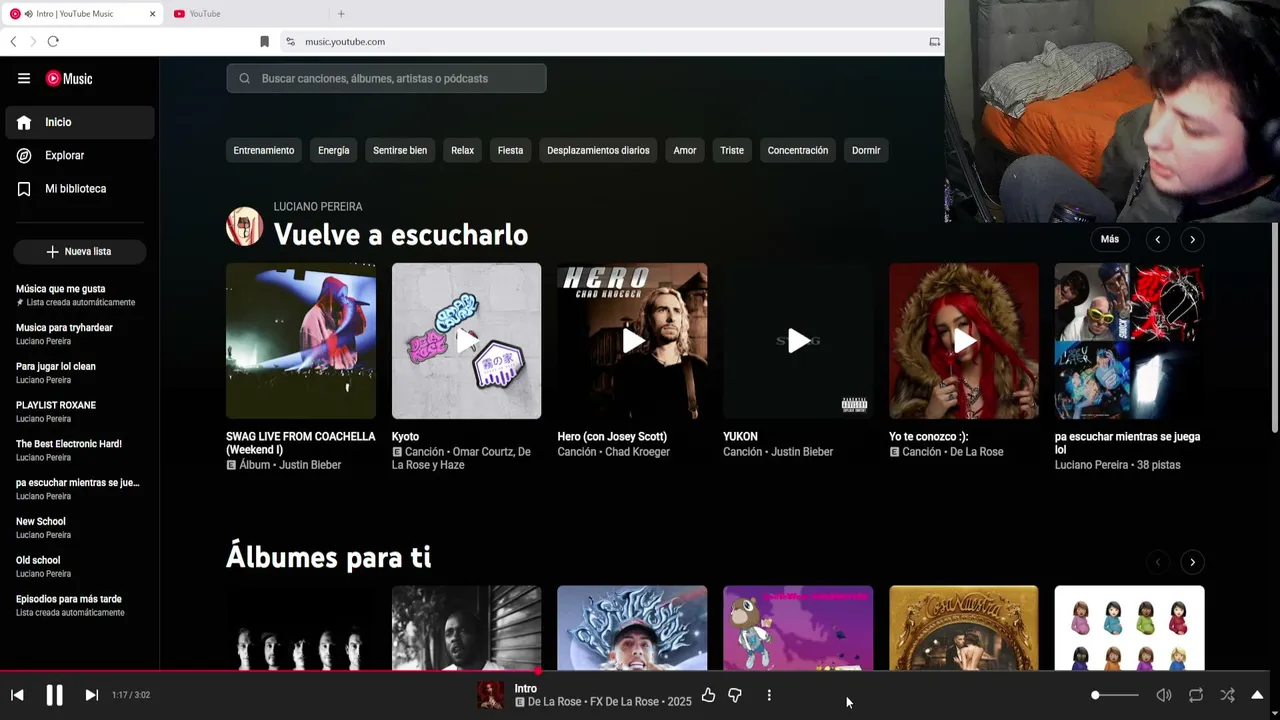The width and height of the screenshot is (1280, 720).
Task: Open the player three-dot options menu
Action: pos(769,695)
